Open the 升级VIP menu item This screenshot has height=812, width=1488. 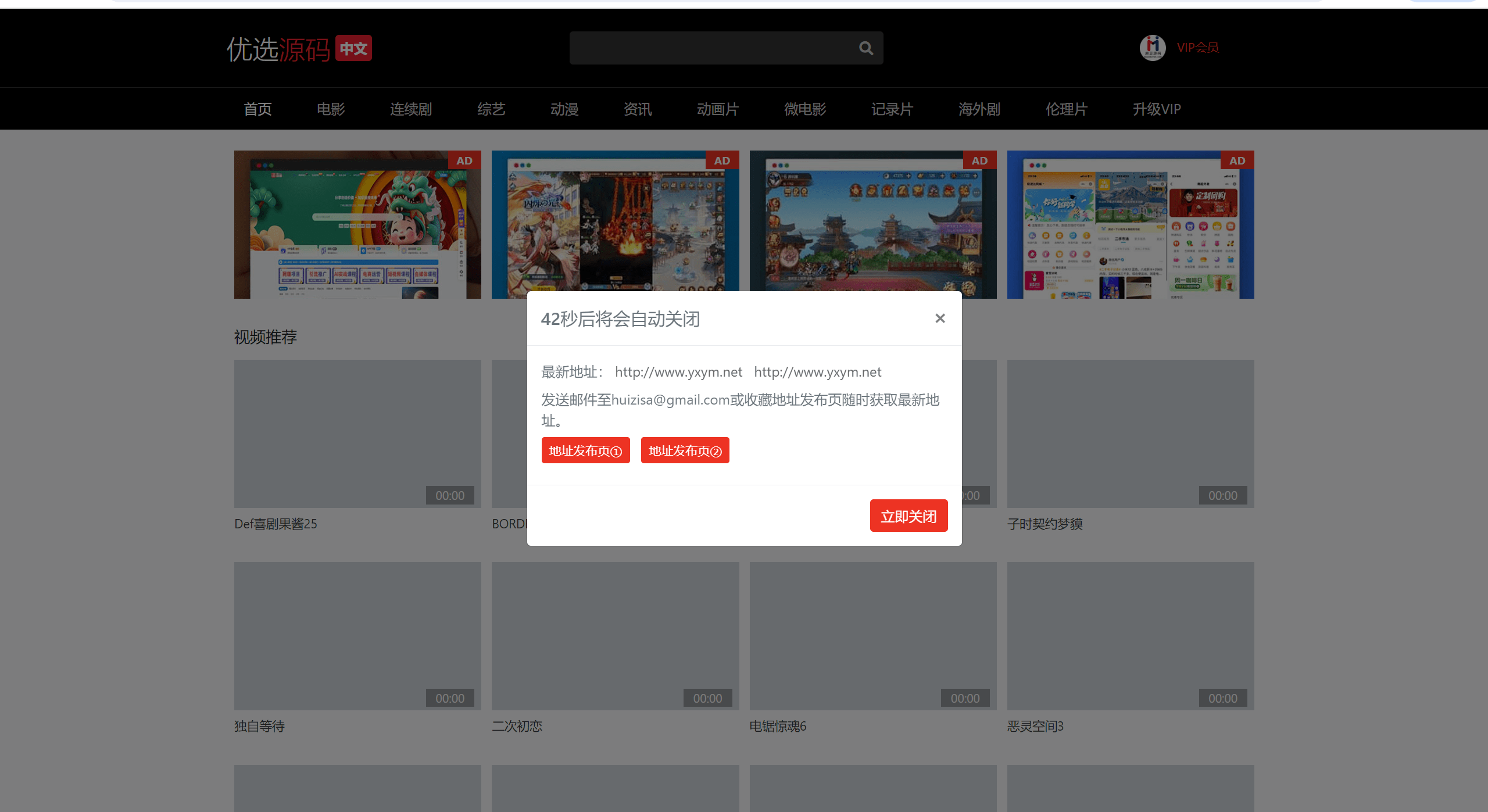(1156, 109)
